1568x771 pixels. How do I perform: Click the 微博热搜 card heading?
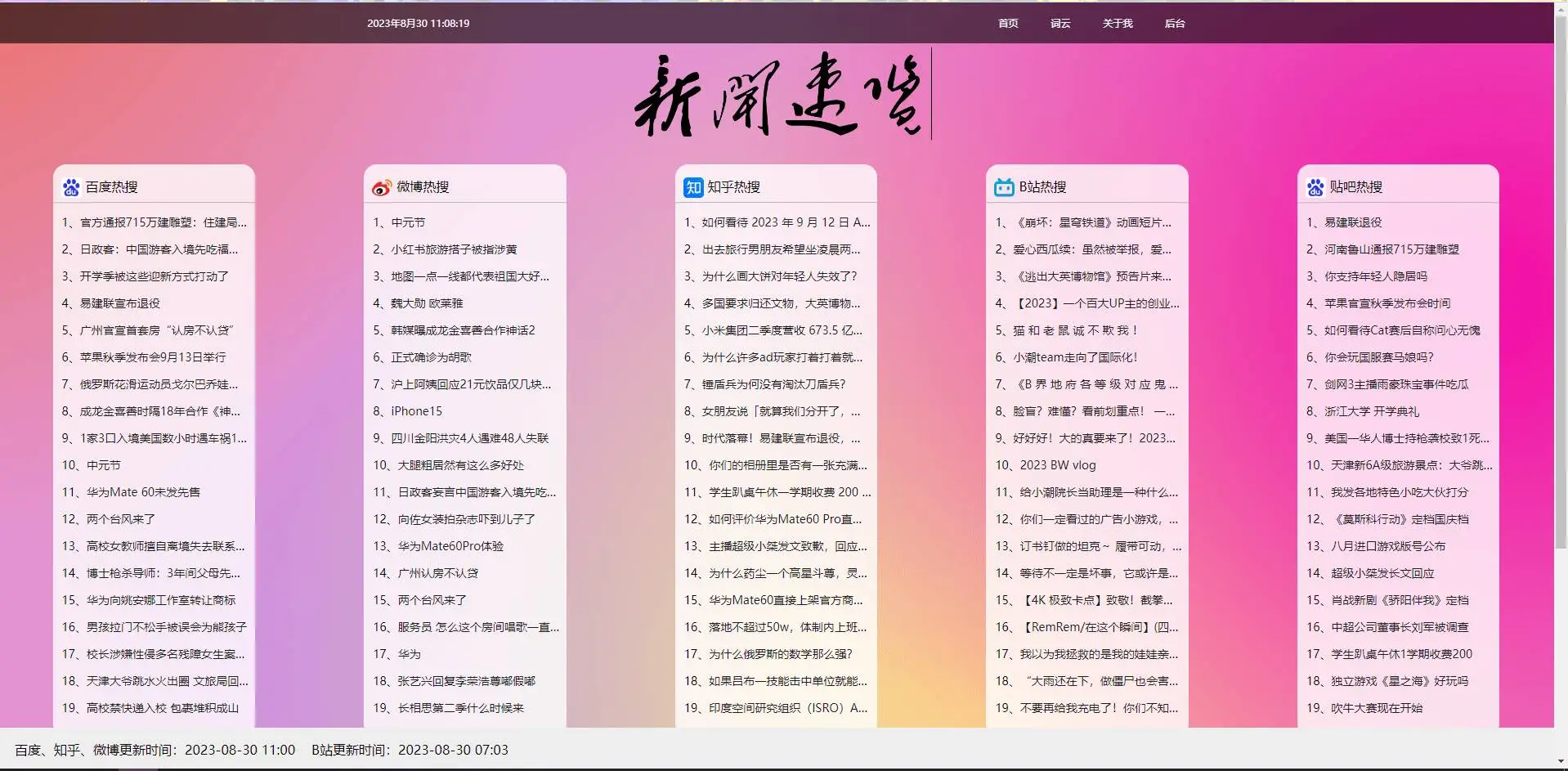[x=423, y=187]
